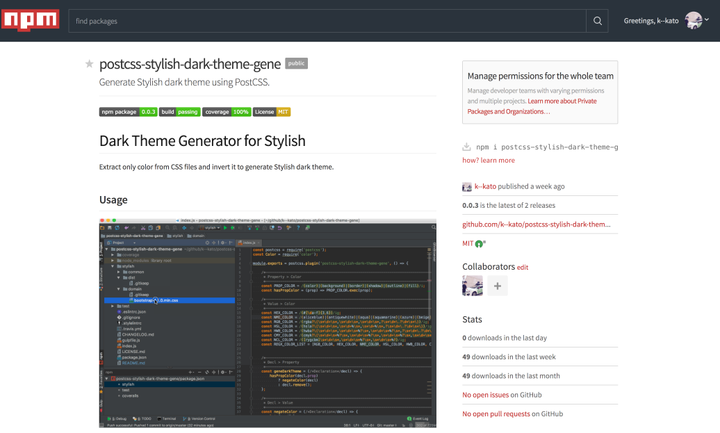Click the License MIT badge
720x433 pixels.
[x=272, y=112]
